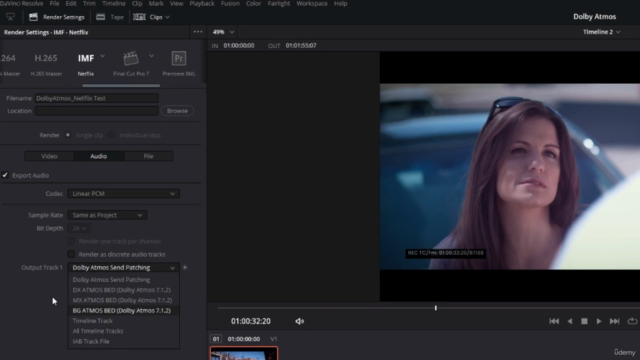
Task: Open Render Settings three-dots options menu
Action: (x=198, y=32)
